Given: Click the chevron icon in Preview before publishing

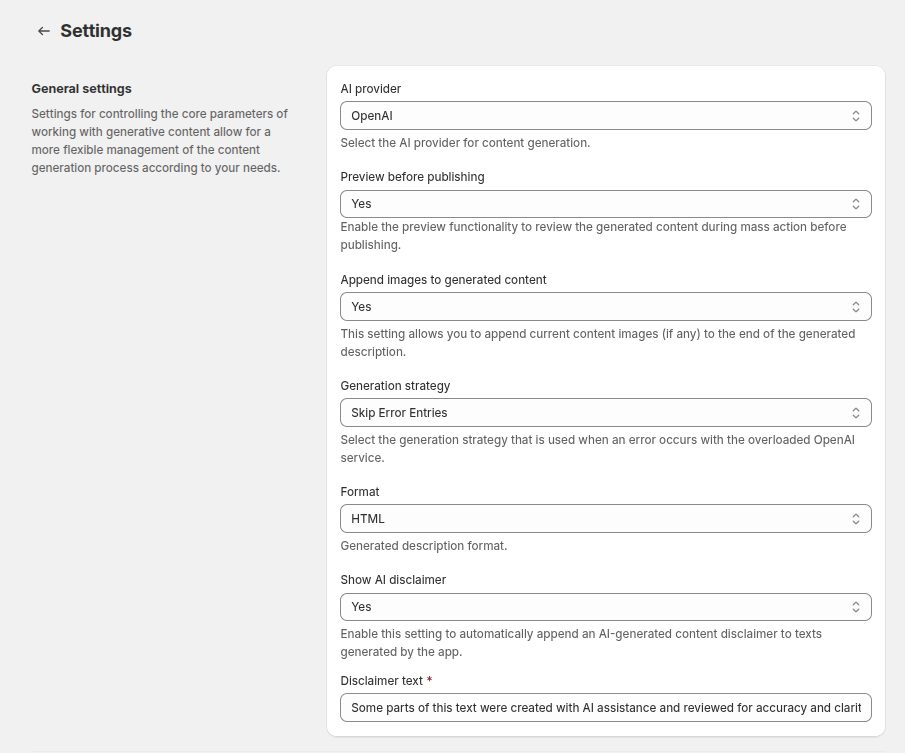Looking at the screenshot, I should 855,204.
